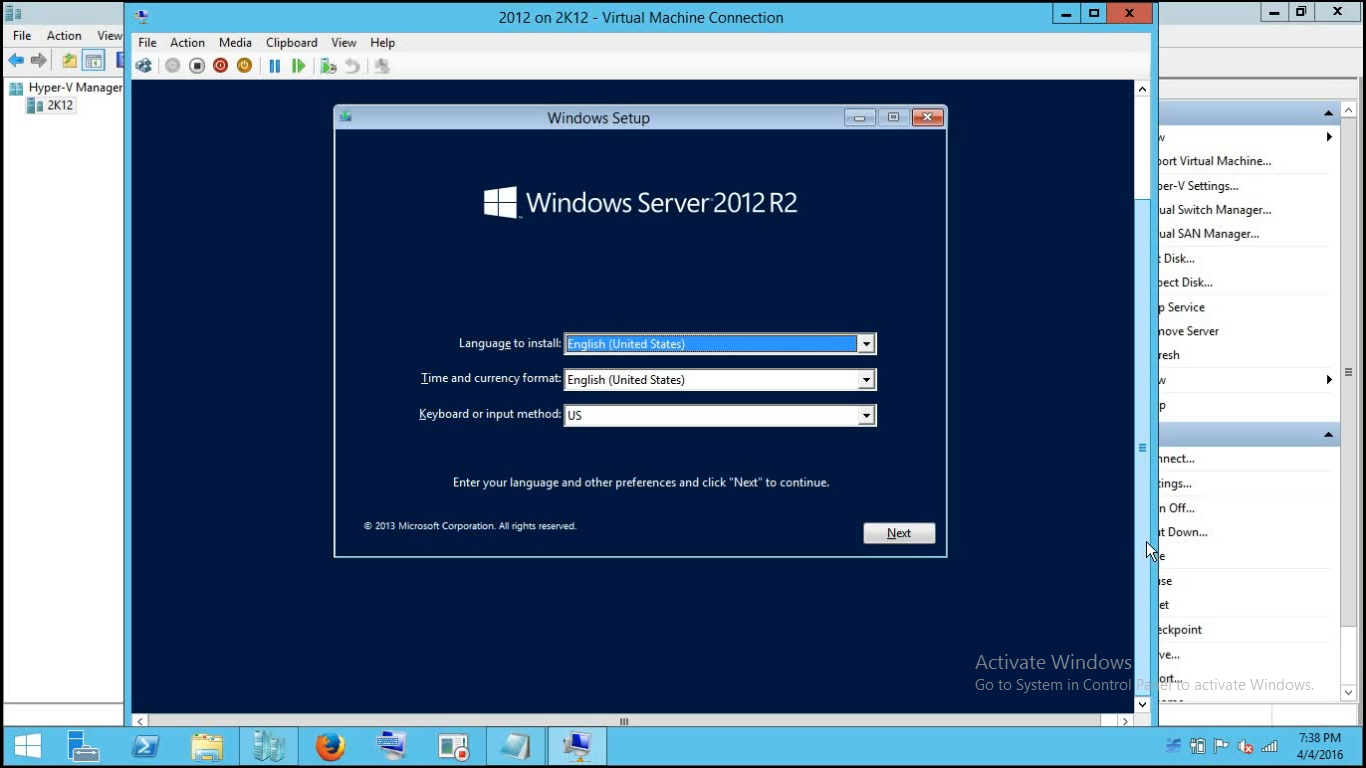The width and height of the screenshot is (1366, 768).
Task: Click the Hyper-V Manager taskbar icon
Action: pos(268,746)
